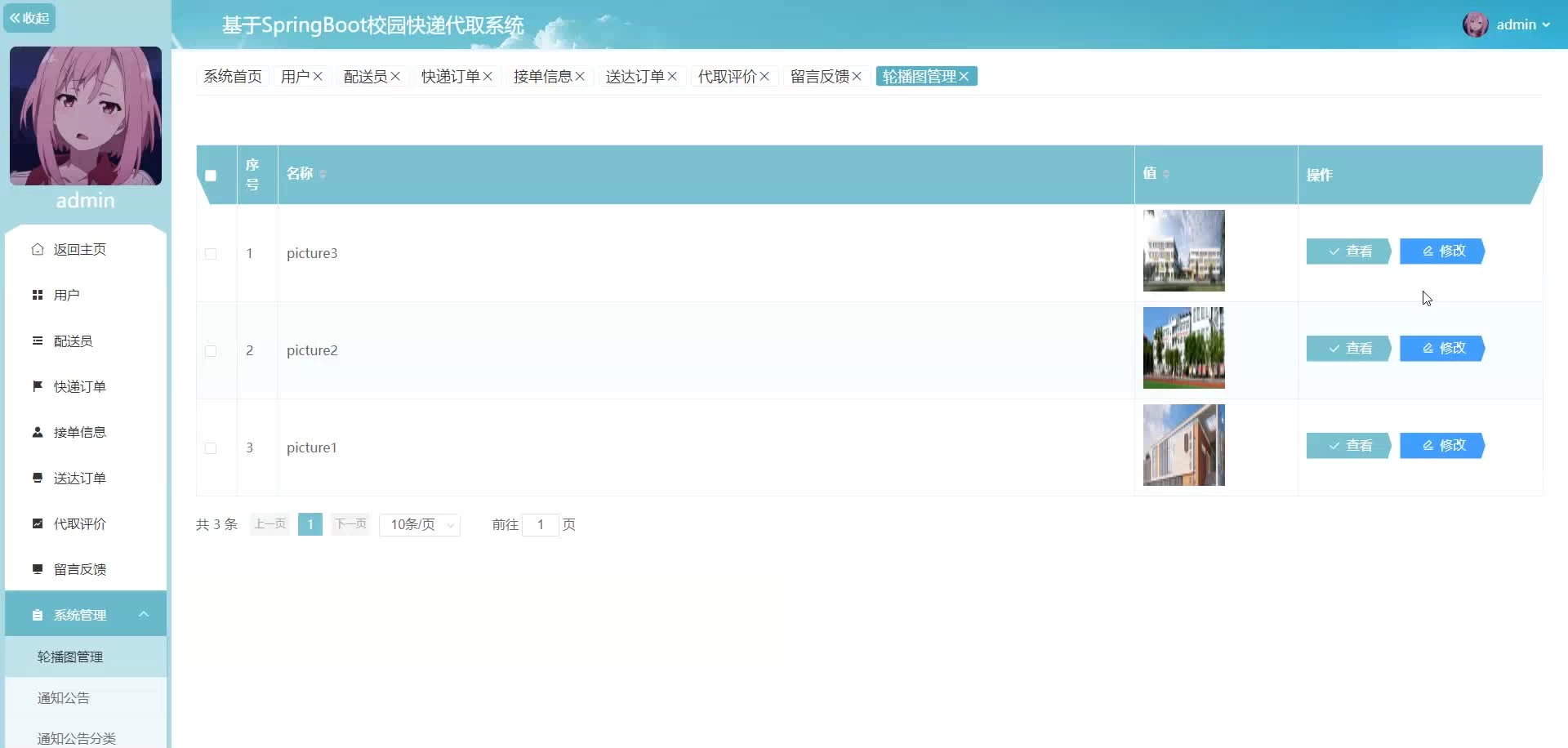Click 修改 button for picture1
Screen dimensions: 1568x748
(1442, 446)
